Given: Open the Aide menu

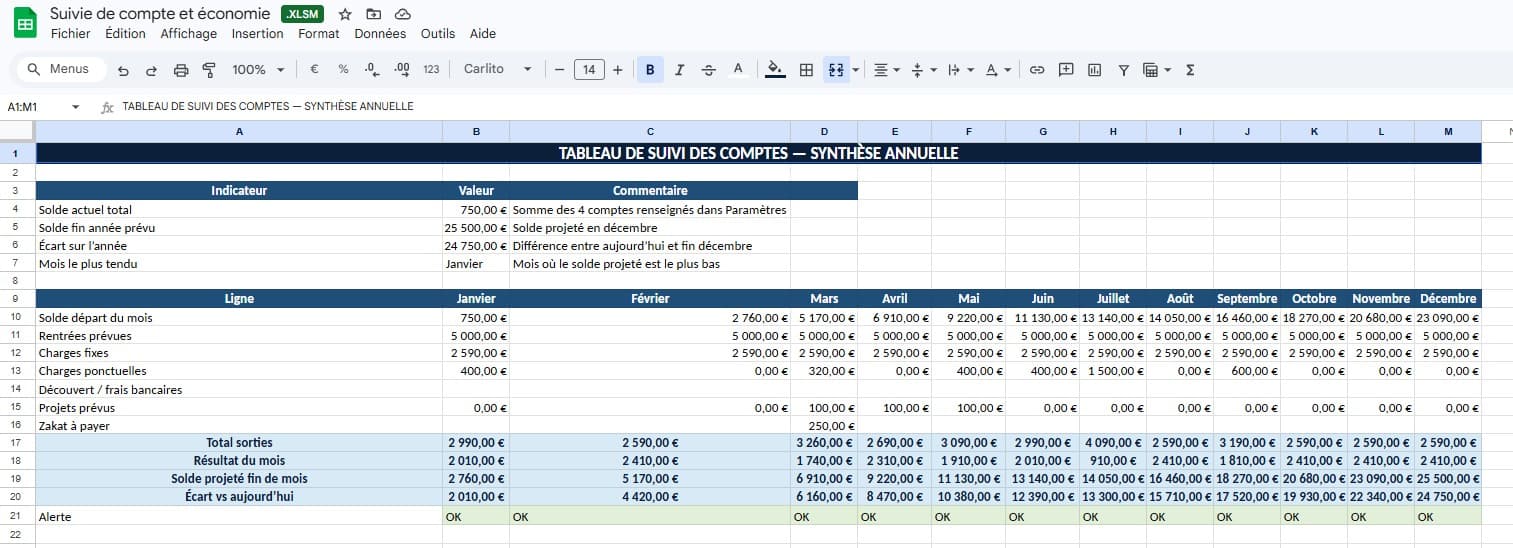Looking at the screenshot, I should click(x=483, y=34).
